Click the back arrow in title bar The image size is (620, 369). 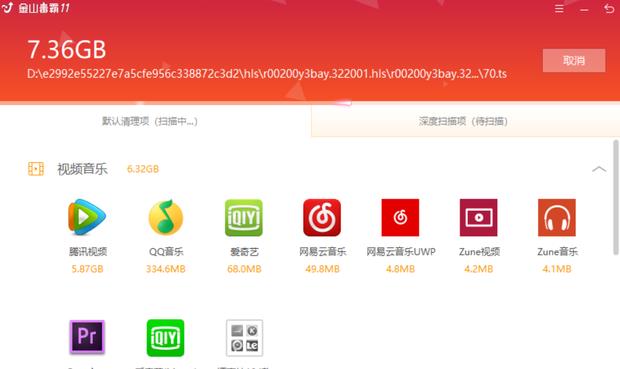(609, 8)
